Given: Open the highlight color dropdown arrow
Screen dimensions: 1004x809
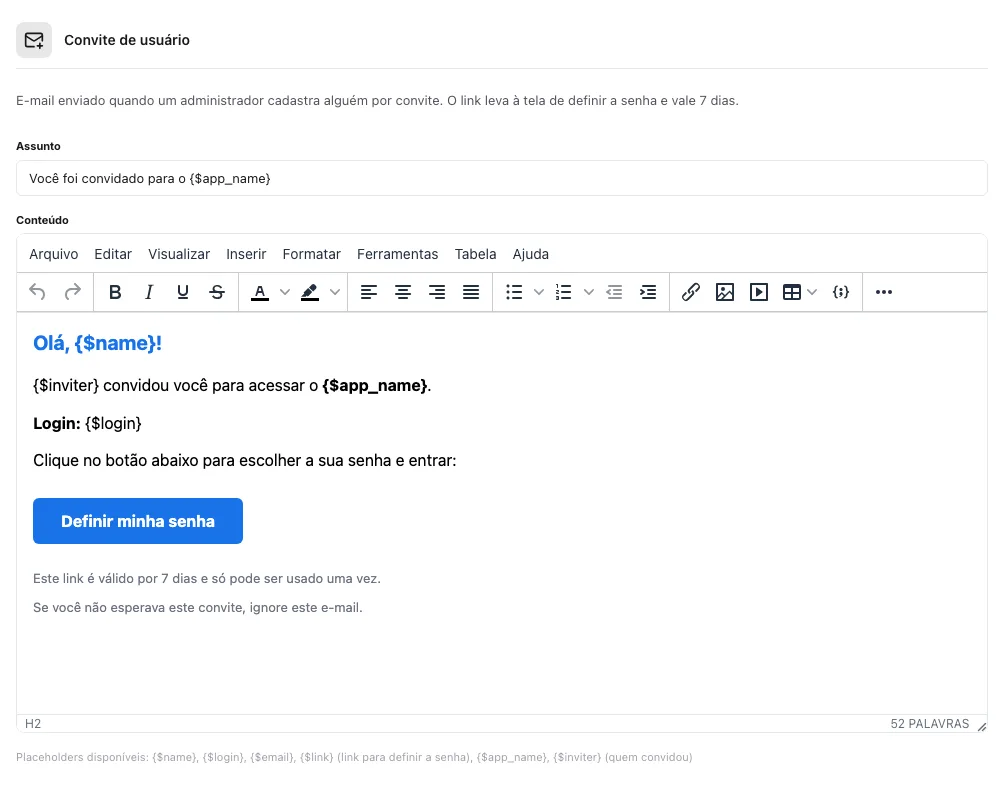Looking at the screenshot, I should [x=335, y=292].
